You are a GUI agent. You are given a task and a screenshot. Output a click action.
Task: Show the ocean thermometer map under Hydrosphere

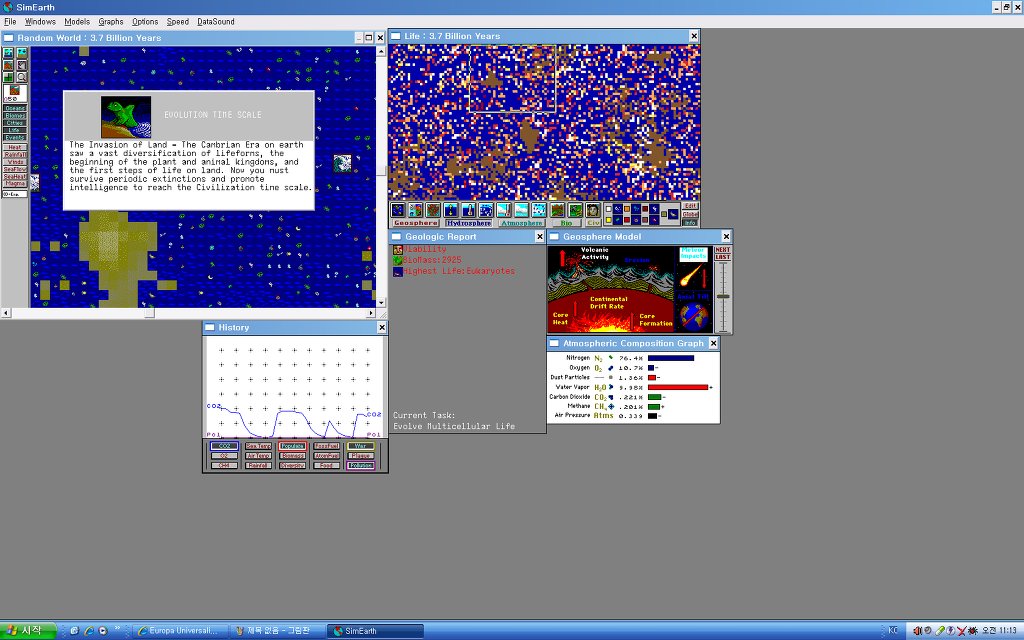[x=468, y=210]
